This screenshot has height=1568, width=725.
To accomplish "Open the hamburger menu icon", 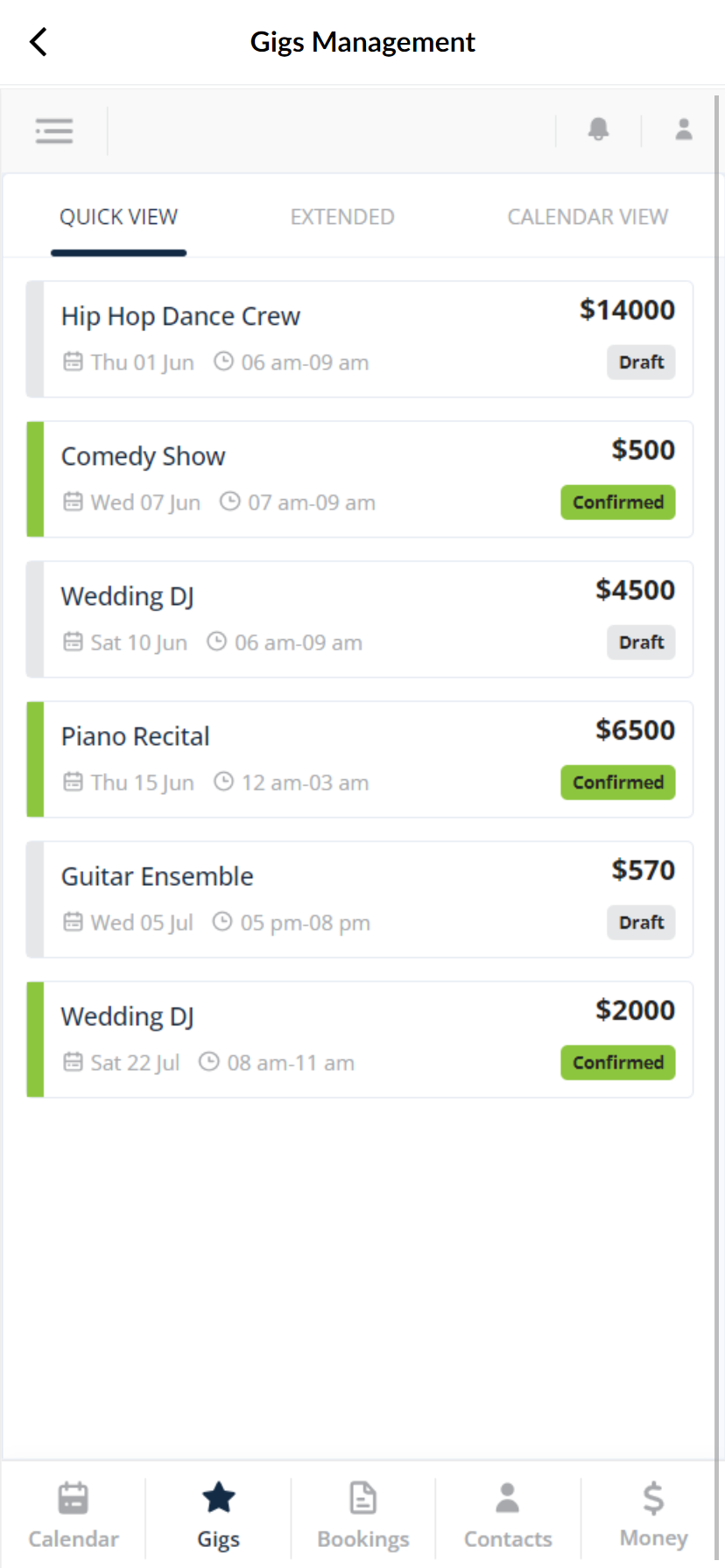I will pos(54,131).
